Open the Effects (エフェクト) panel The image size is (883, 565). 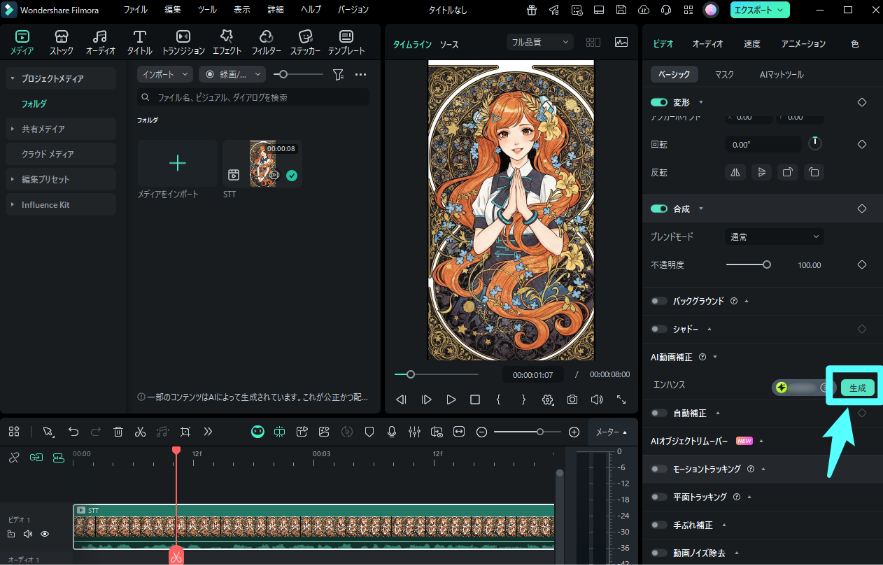click(227, 42)
